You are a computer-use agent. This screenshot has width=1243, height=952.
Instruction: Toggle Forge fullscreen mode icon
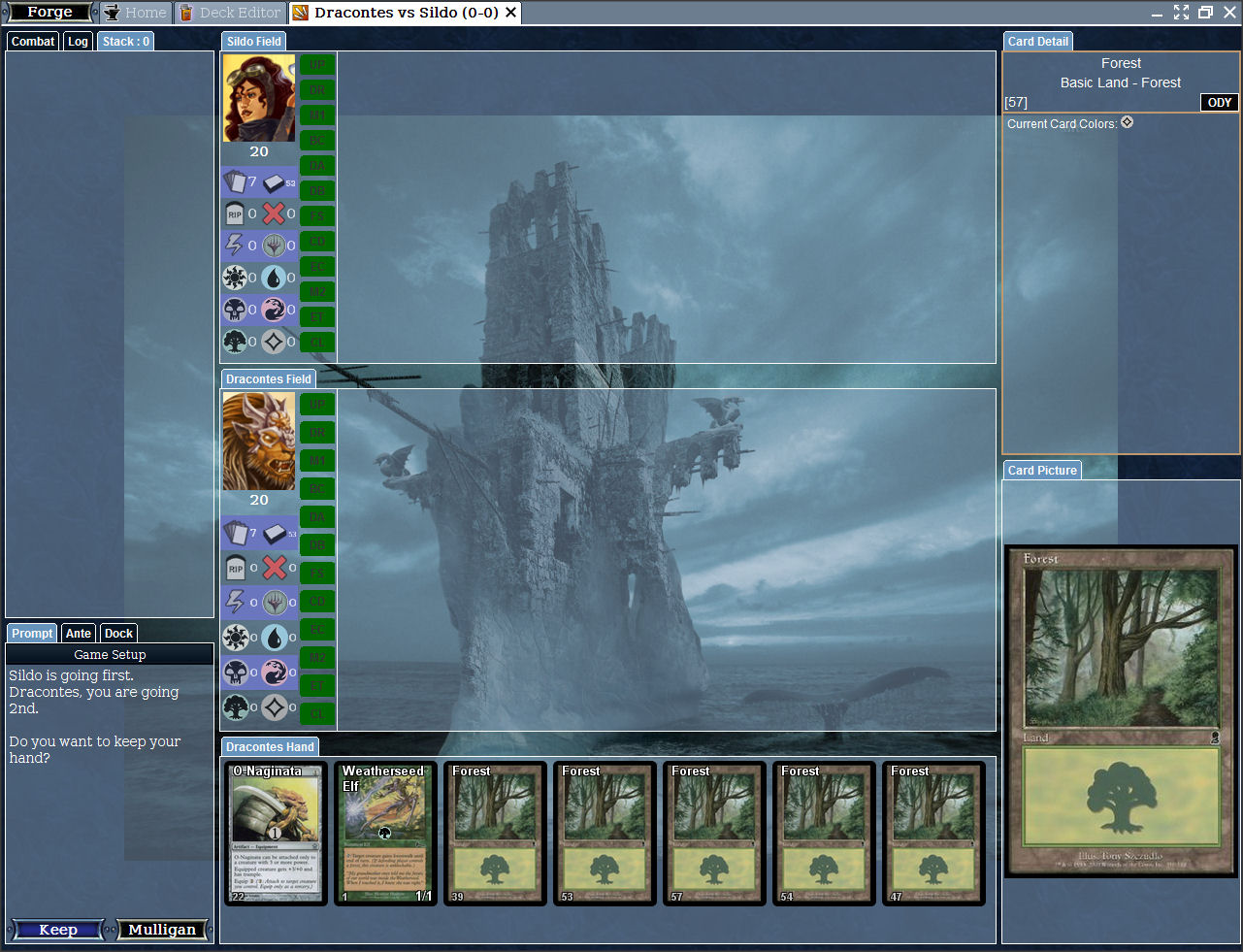(x=1181, y=12)
